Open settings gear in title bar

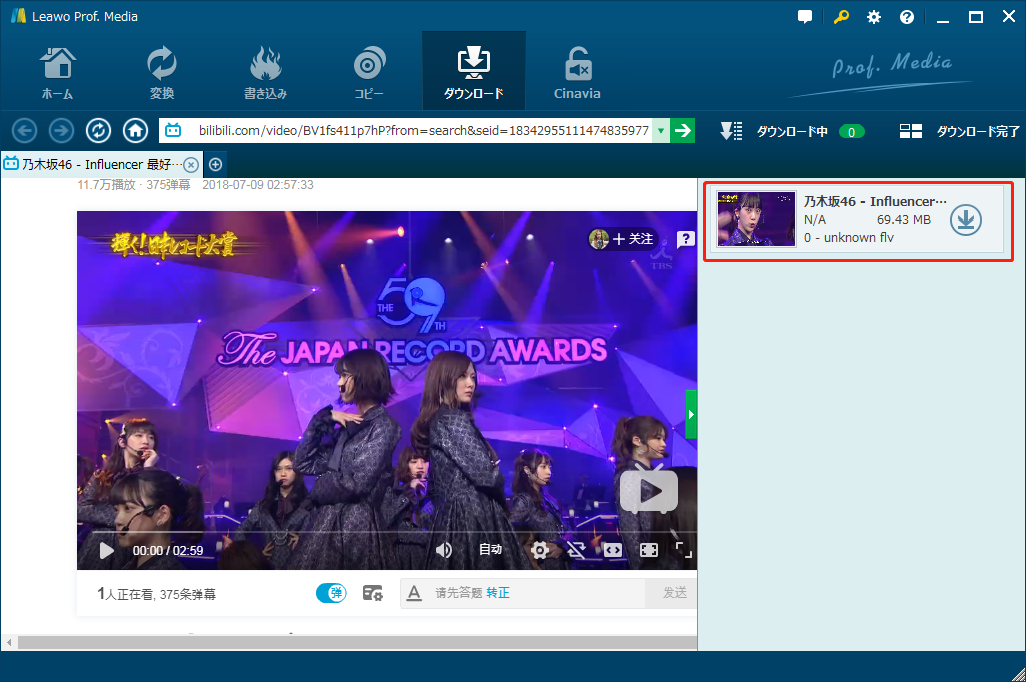coord(874,17)
